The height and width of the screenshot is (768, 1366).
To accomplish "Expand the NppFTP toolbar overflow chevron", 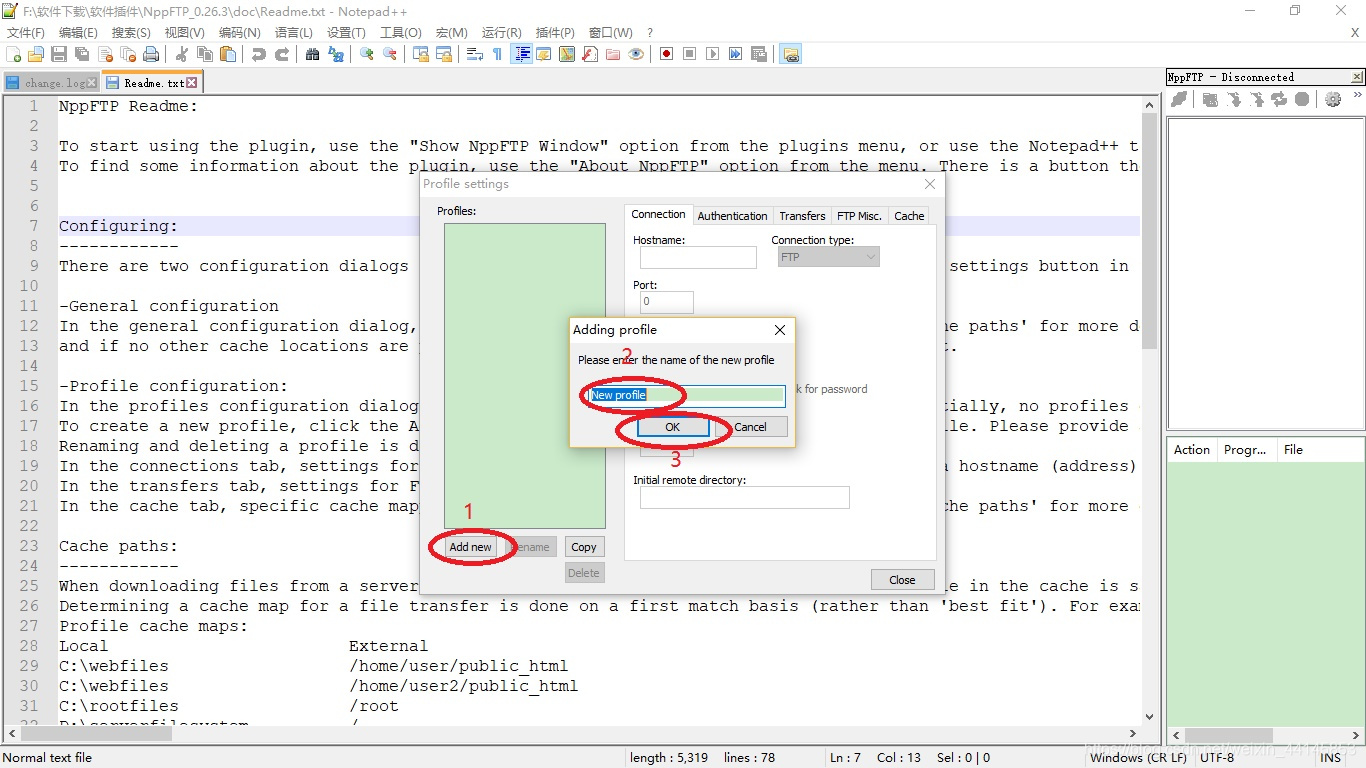I will point(1357,97).
